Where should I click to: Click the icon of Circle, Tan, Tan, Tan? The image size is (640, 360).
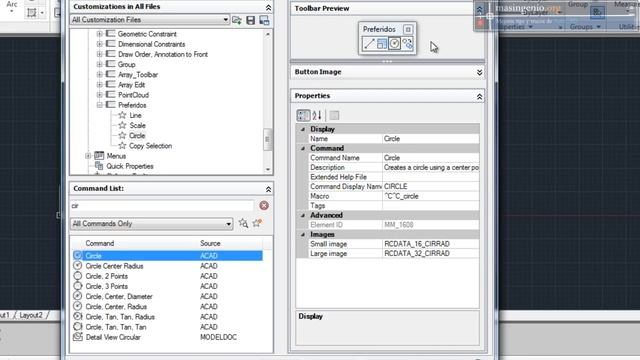(78, 327)
